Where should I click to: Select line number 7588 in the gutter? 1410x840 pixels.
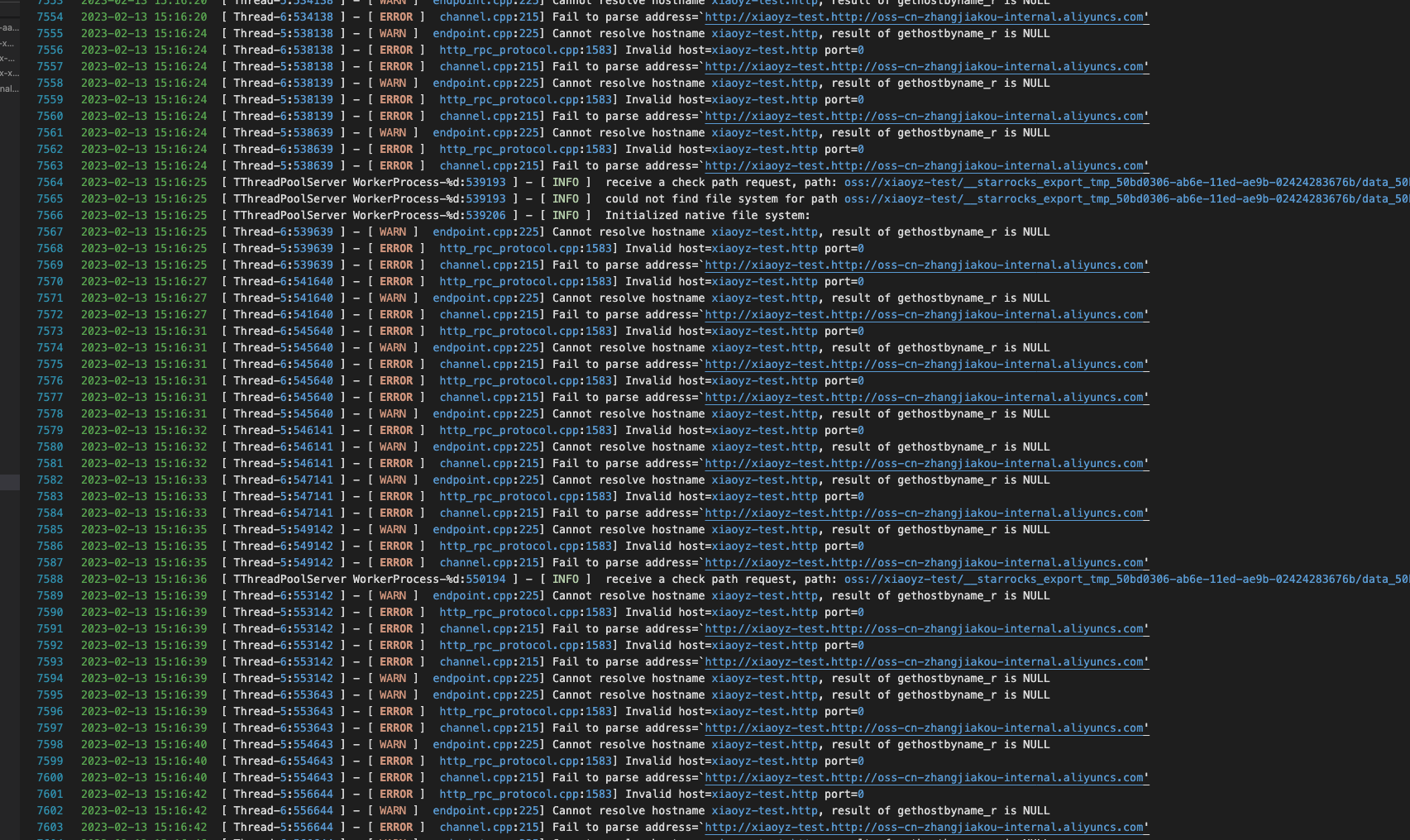tap(50, 579)
